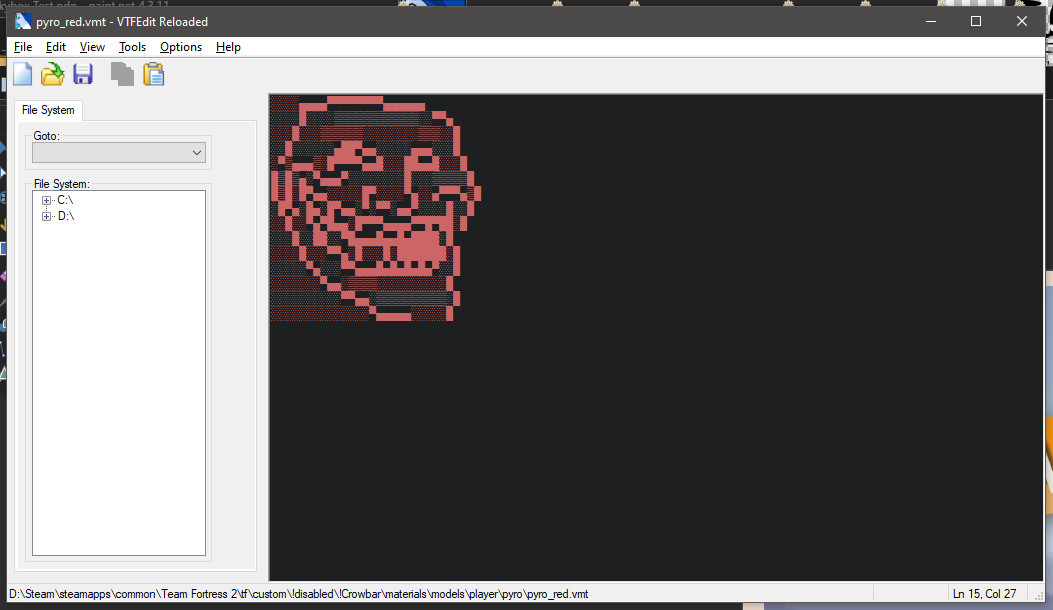Expand the C:\ drive node

pos(45,199)
